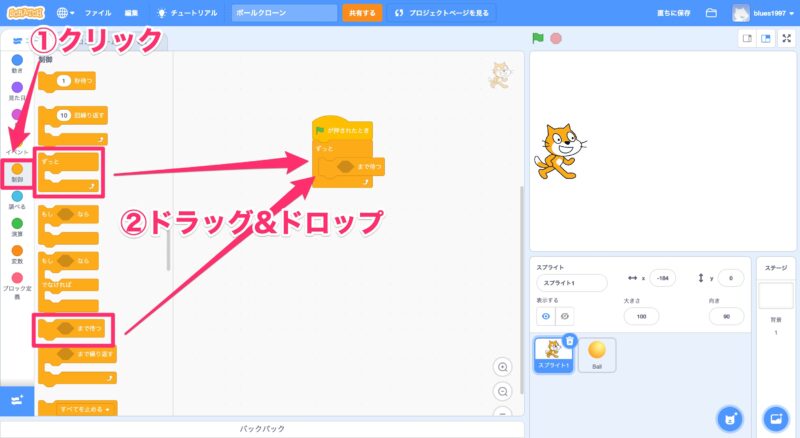Hide the sprite using the crossed-eye icon
The width and height of the screenshot is (800, 438).
565,315
